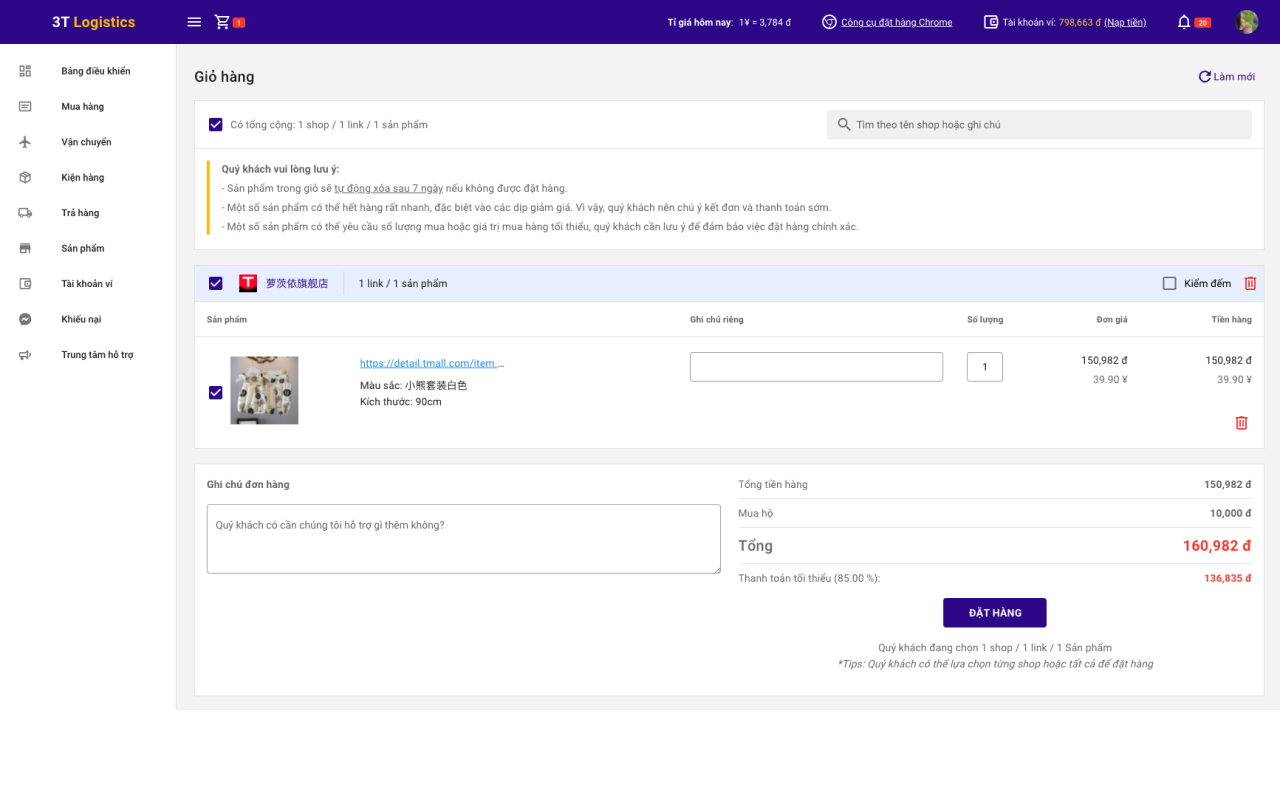Open Vận chuyển menu item
Image resolution: width=1280 pixels, height=800 pixels.
[x=86, y=142]
